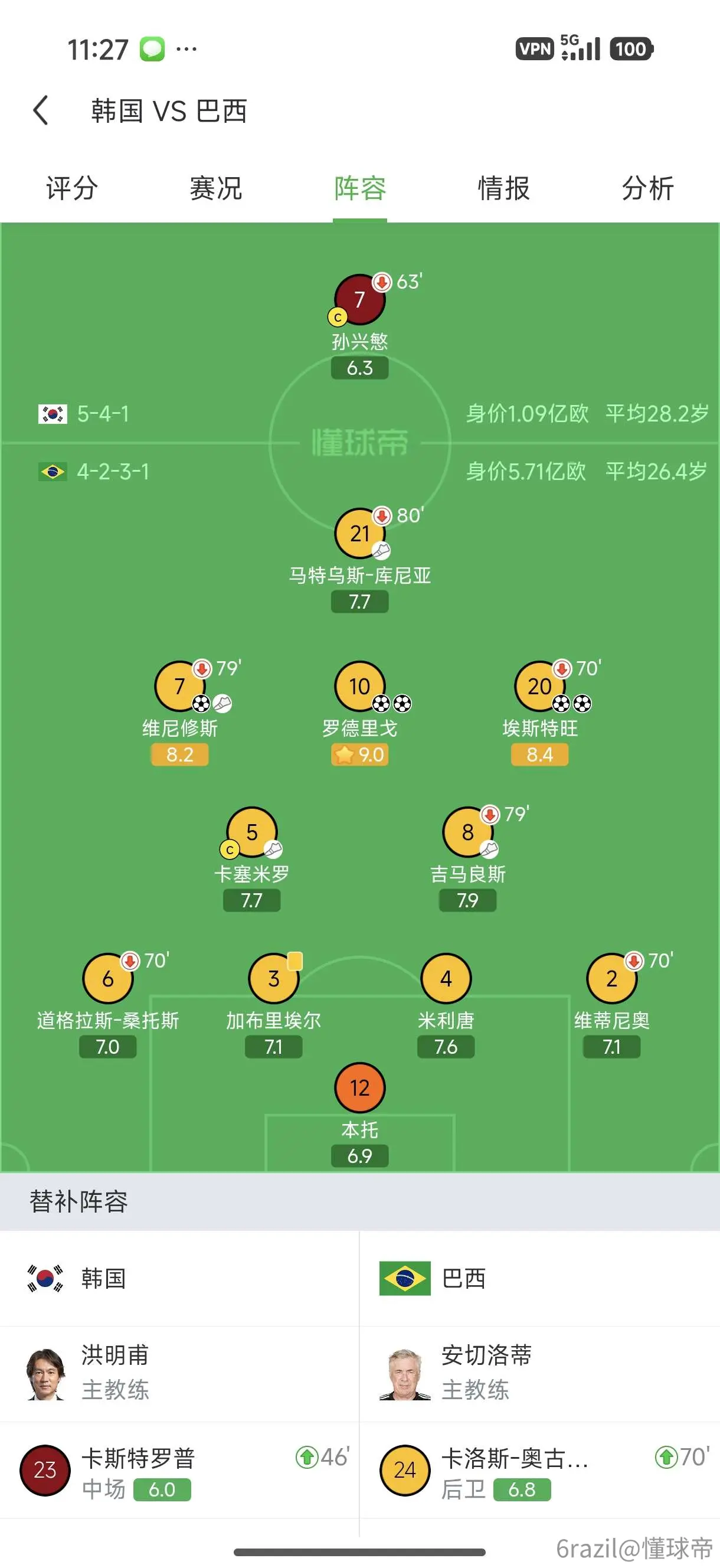Select Son Heung-min's number 7 jersey icon

359,299
